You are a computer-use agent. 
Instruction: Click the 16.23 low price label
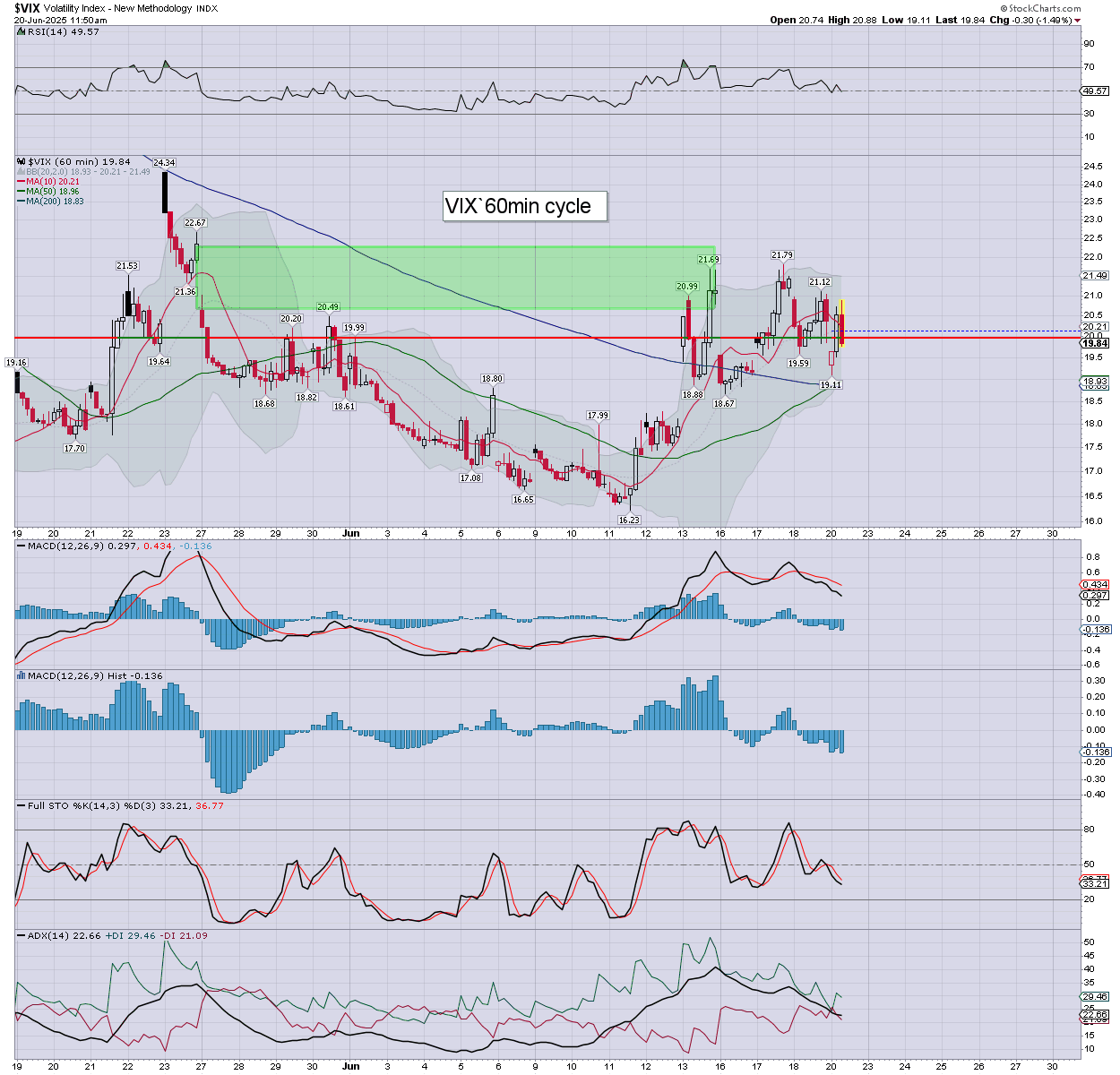coord(629,520)
